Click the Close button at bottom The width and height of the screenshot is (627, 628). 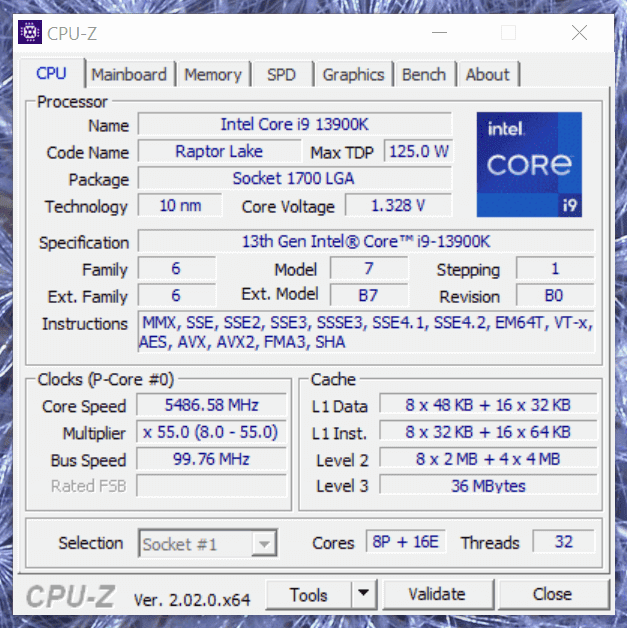(x=551, y=594)
